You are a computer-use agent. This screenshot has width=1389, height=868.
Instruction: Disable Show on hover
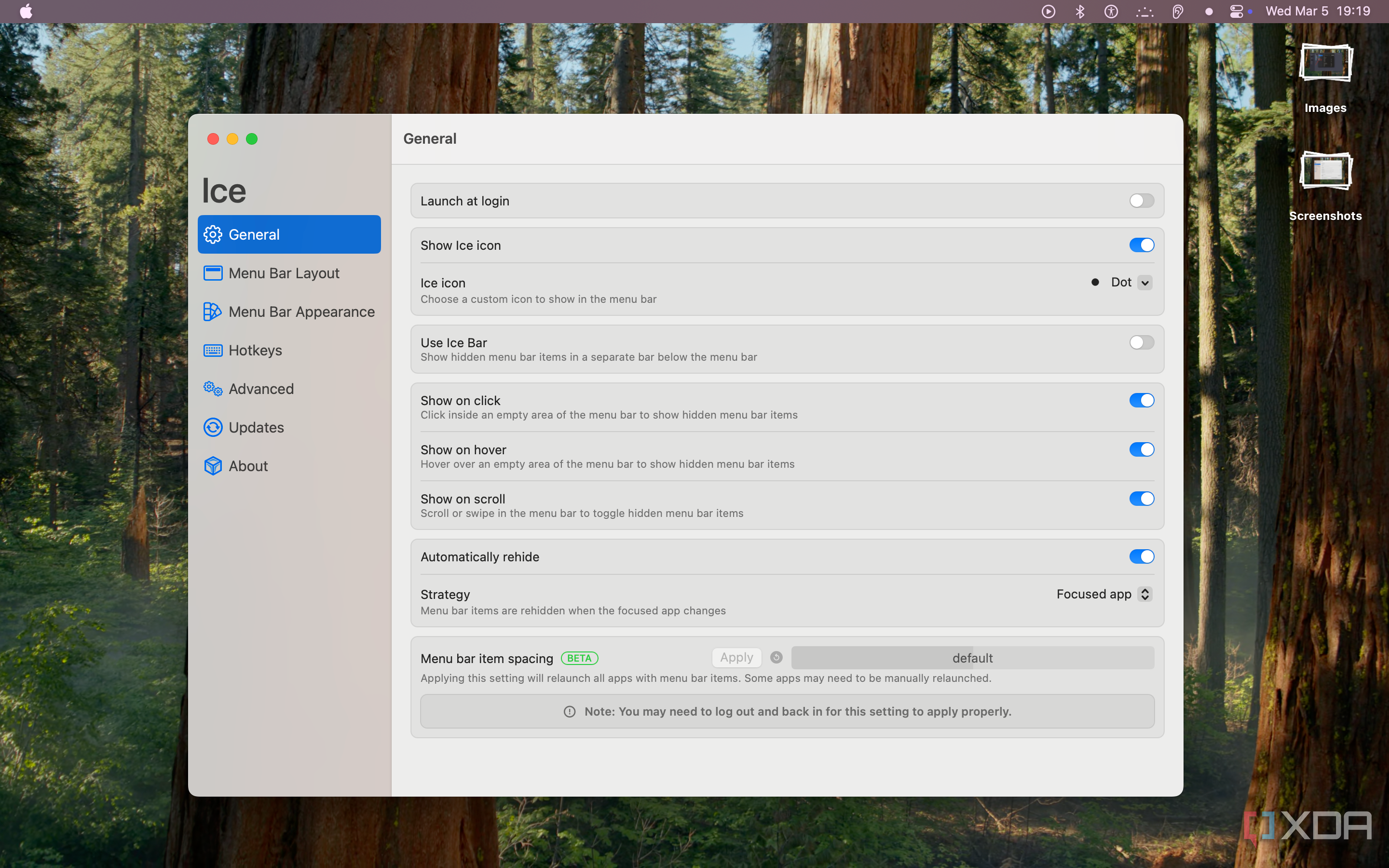pos(1141,449)
